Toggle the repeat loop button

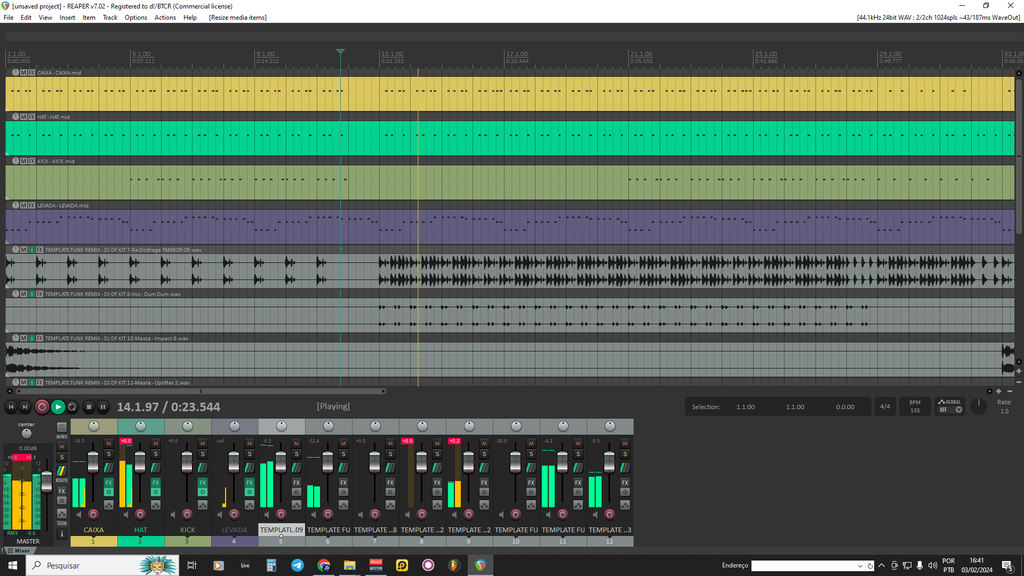72,407
